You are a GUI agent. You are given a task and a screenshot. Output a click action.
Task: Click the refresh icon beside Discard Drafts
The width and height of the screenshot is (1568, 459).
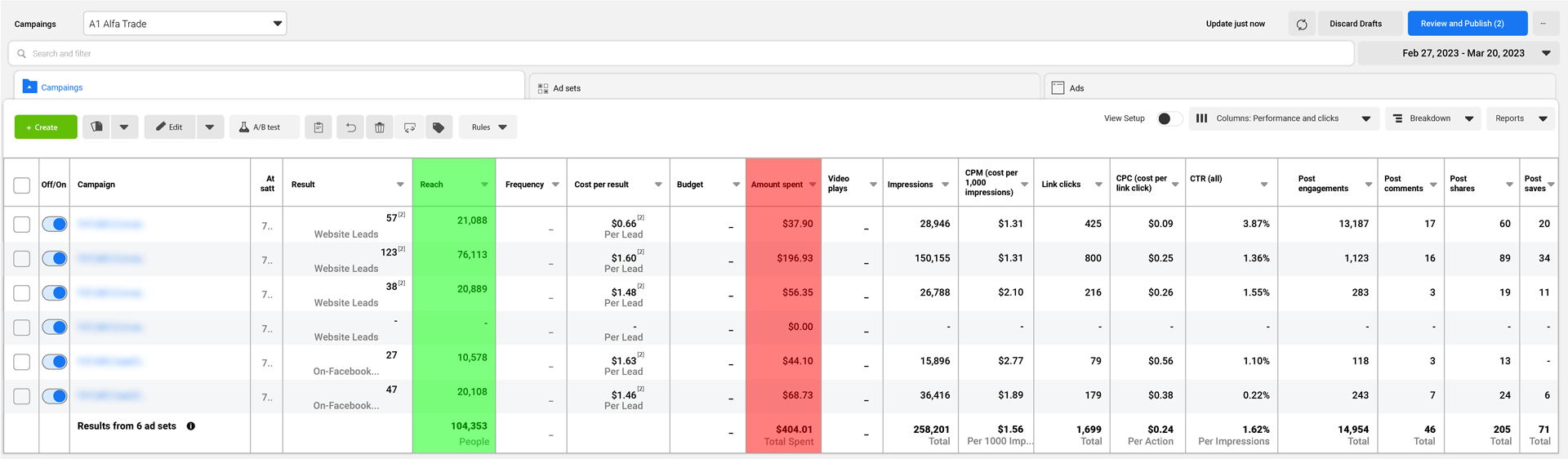pos(1302,24)
